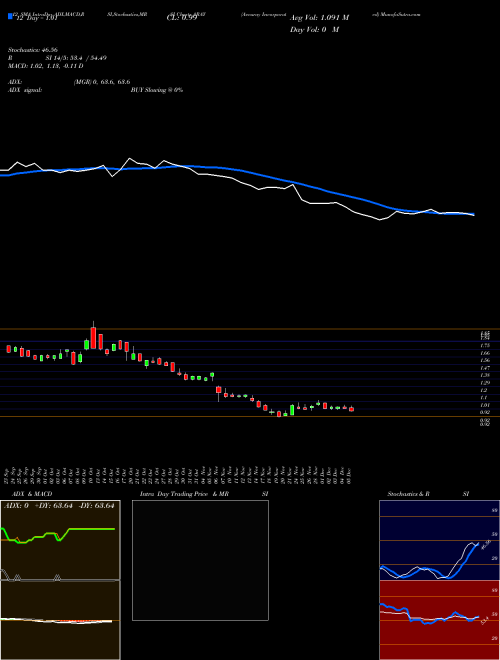
Task: Click the 'Stochastics & R' panel title
Action: (x=408, y=494)
